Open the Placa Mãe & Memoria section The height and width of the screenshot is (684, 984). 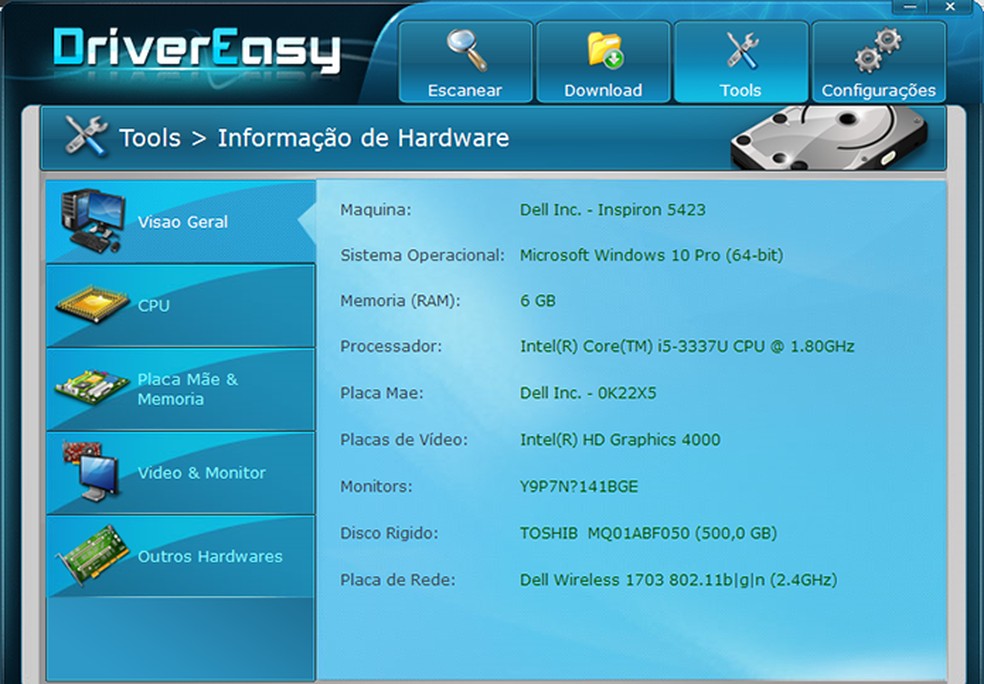180,390
